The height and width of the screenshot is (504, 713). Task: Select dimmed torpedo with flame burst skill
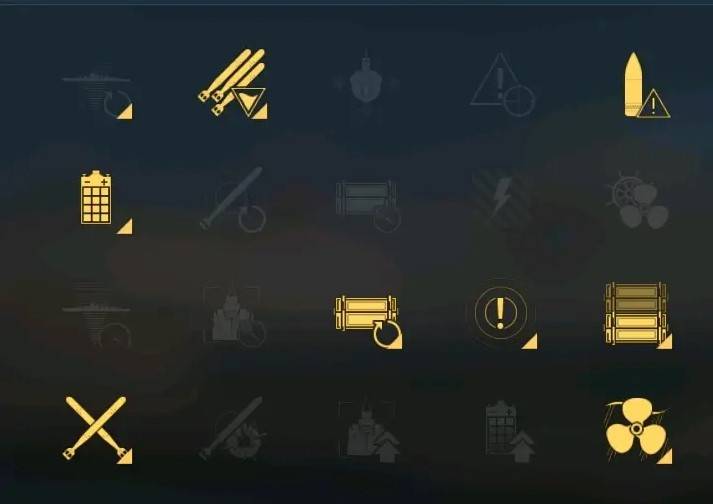click(x=233, y=429)
